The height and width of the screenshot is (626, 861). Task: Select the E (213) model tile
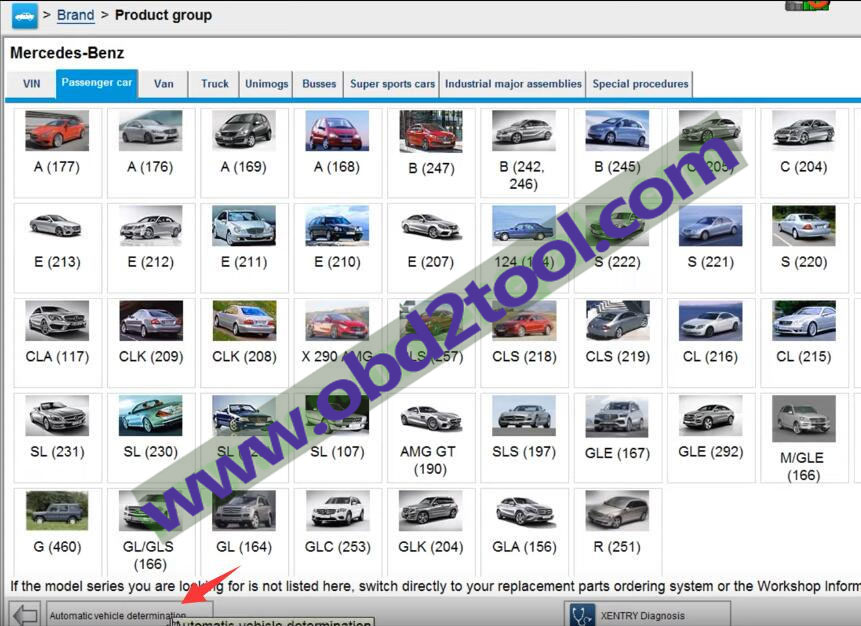(58, 248)
